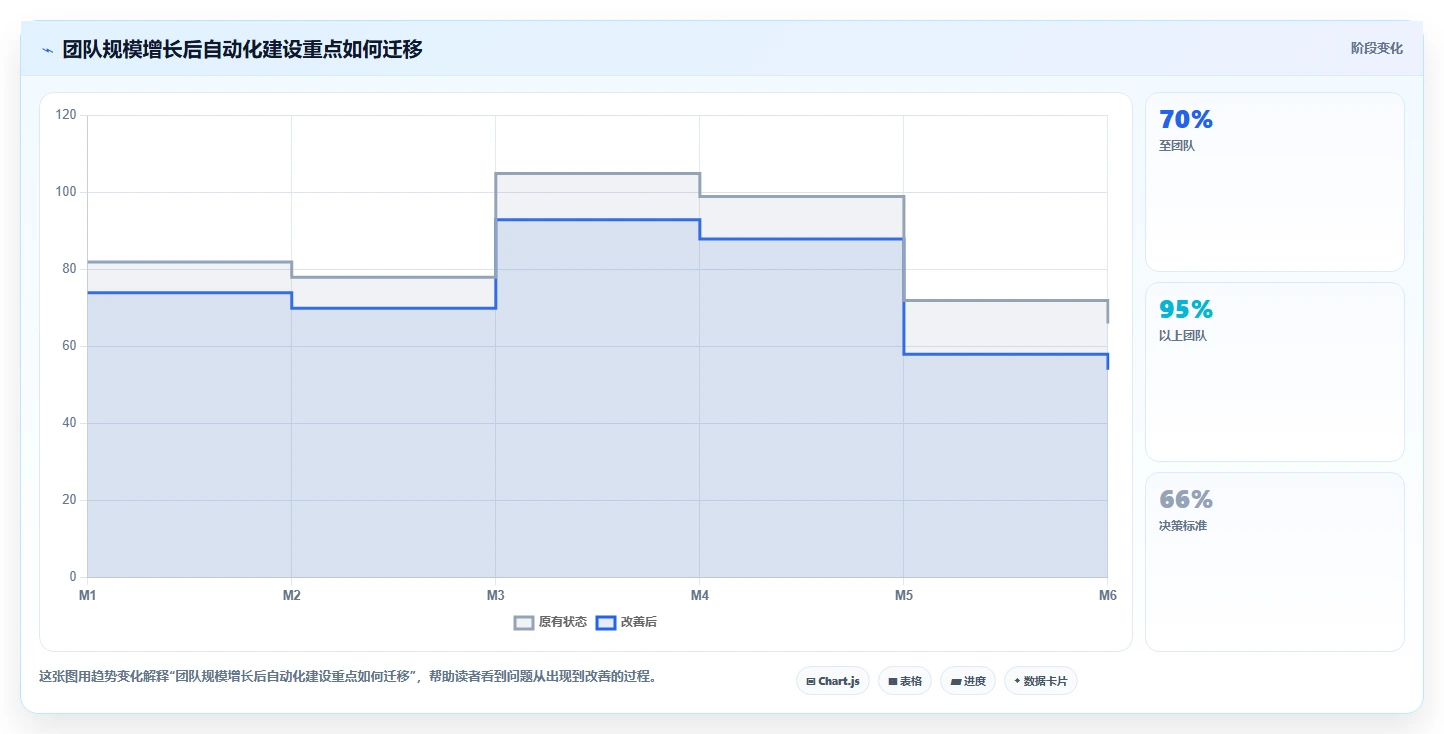1444x734 pixels.
Task: Click the M5 axis label
Action: [904, 596]
